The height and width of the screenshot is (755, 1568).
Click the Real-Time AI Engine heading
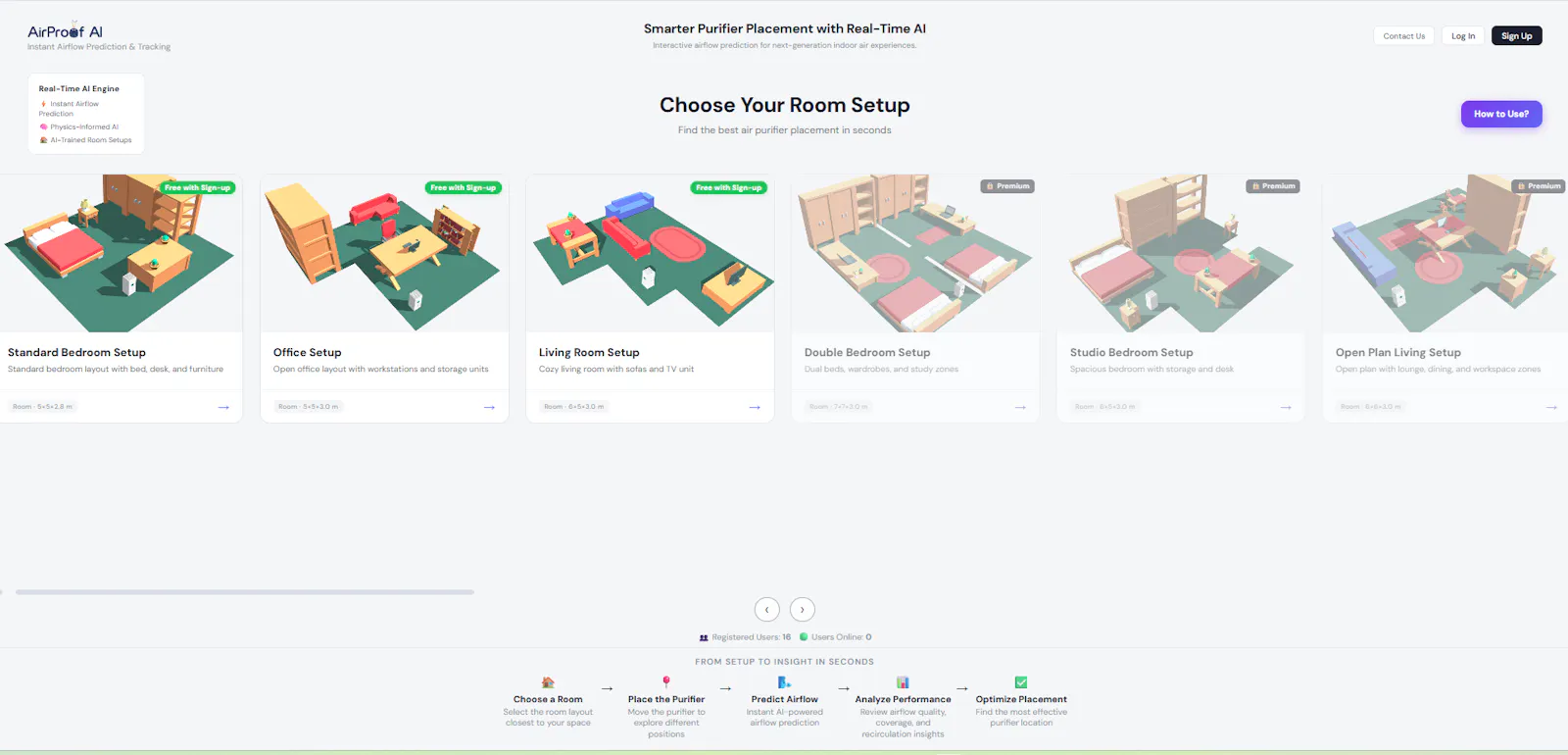coord(78,89)
